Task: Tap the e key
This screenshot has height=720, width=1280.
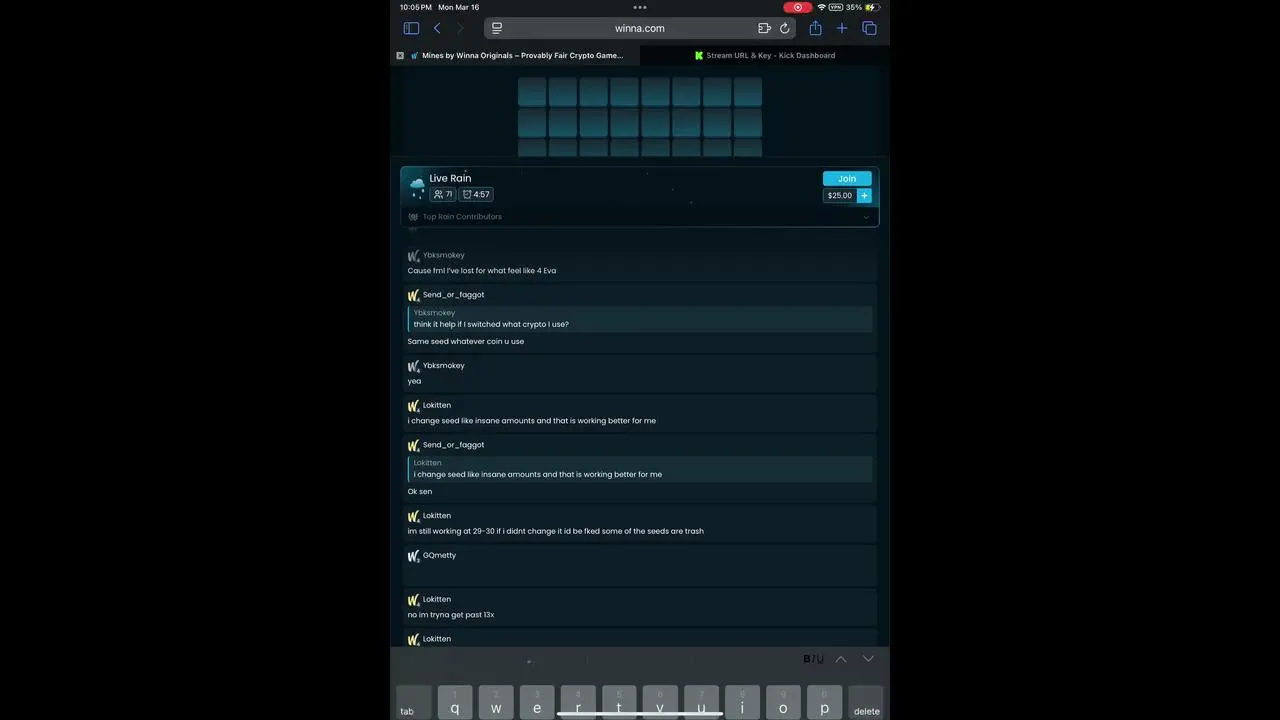Action: [x=537, y=702]
